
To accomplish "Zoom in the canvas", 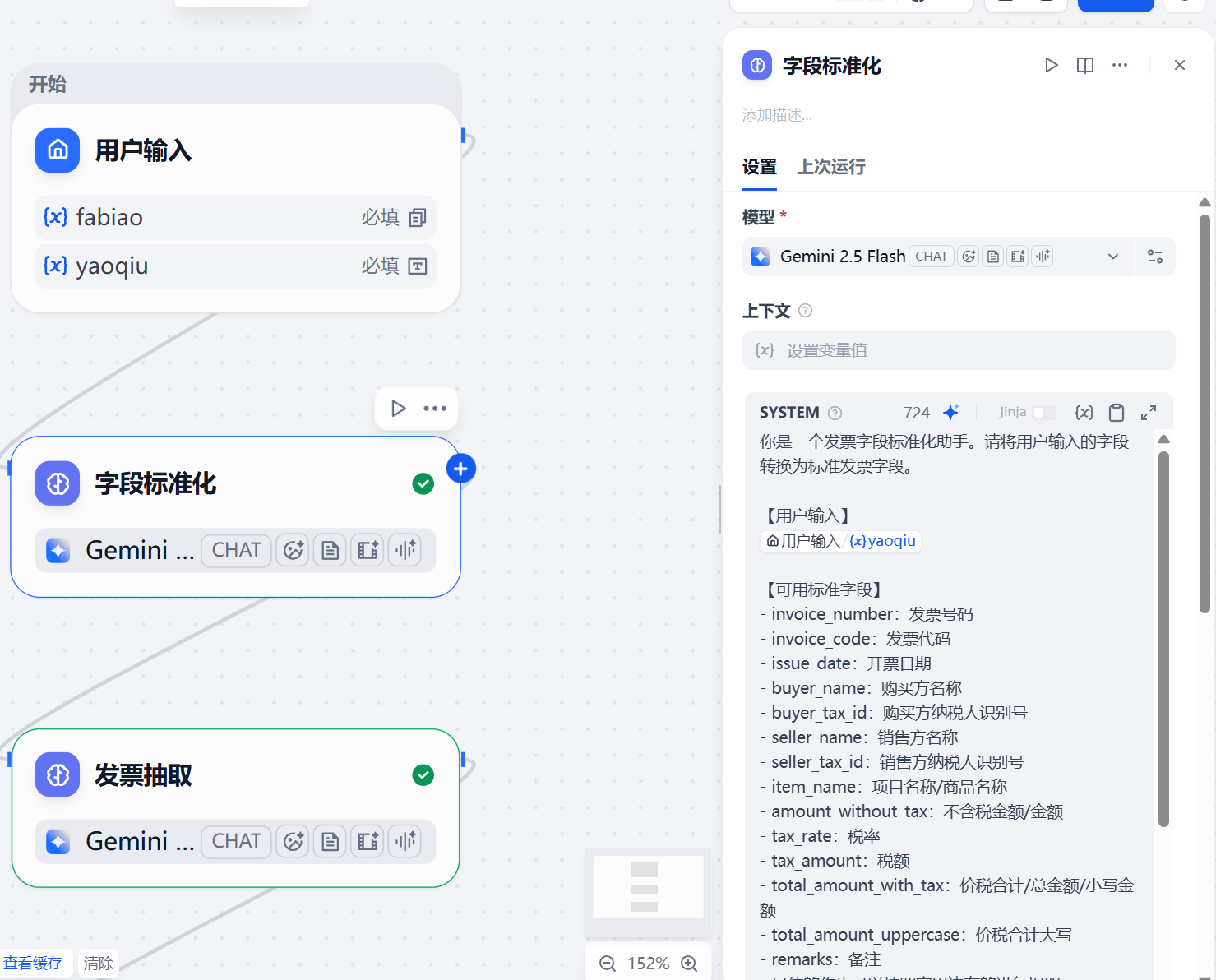I will (690, 964).
